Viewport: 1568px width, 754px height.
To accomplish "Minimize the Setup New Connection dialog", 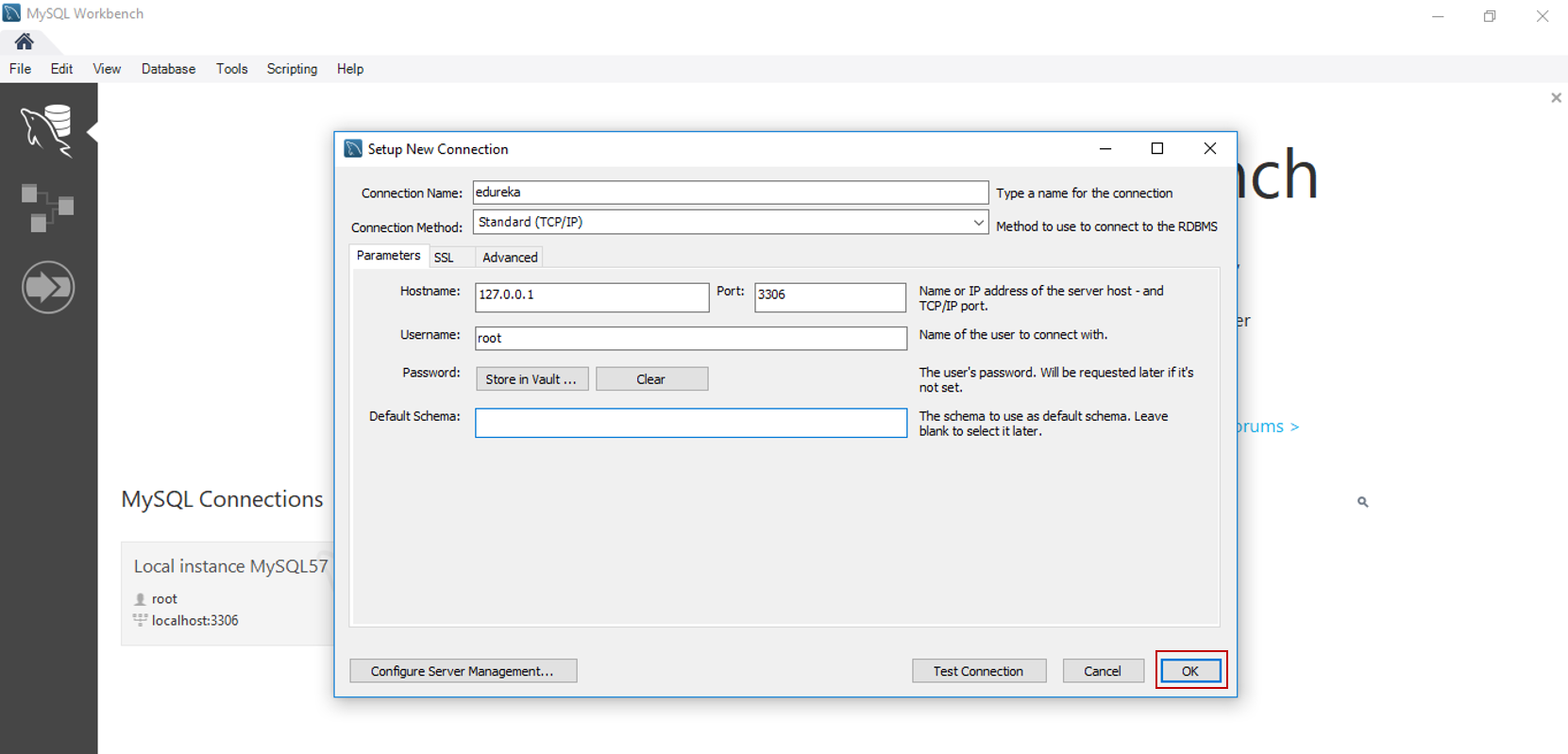I will [1105, 149].
